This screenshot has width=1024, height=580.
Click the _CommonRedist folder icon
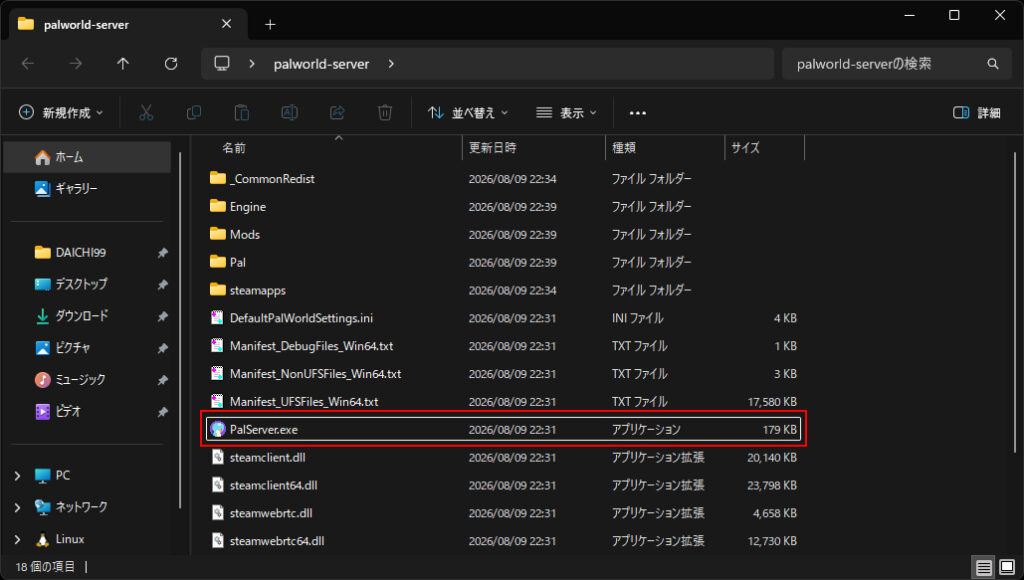pos(217,178)
